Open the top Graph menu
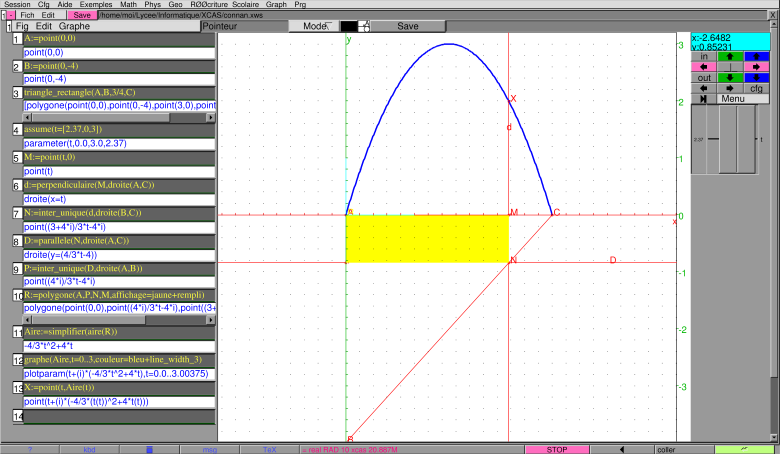Viewport: 780px width, 454px height. 276,4
